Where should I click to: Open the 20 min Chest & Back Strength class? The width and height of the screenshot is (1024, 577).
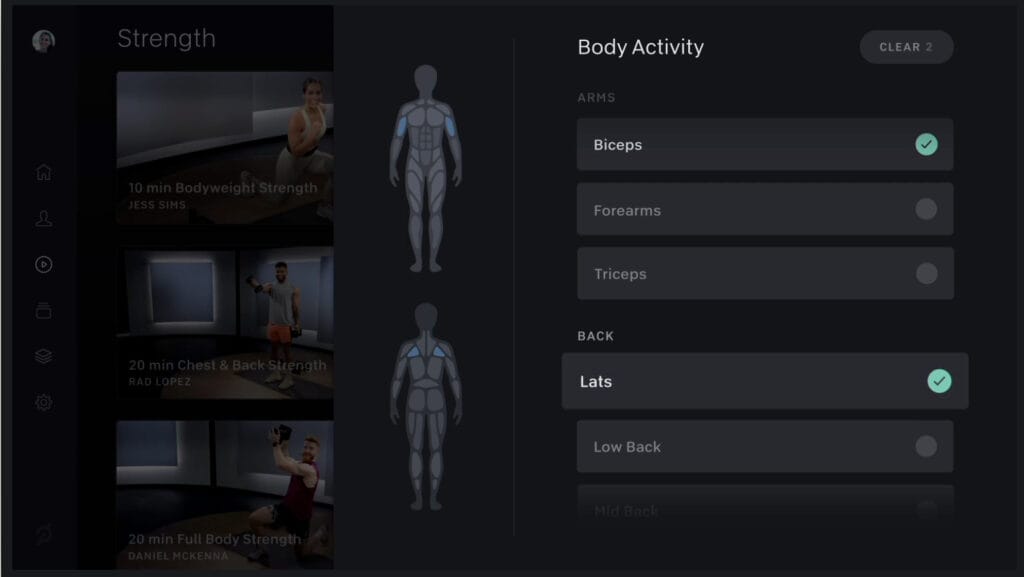(225, 323)
